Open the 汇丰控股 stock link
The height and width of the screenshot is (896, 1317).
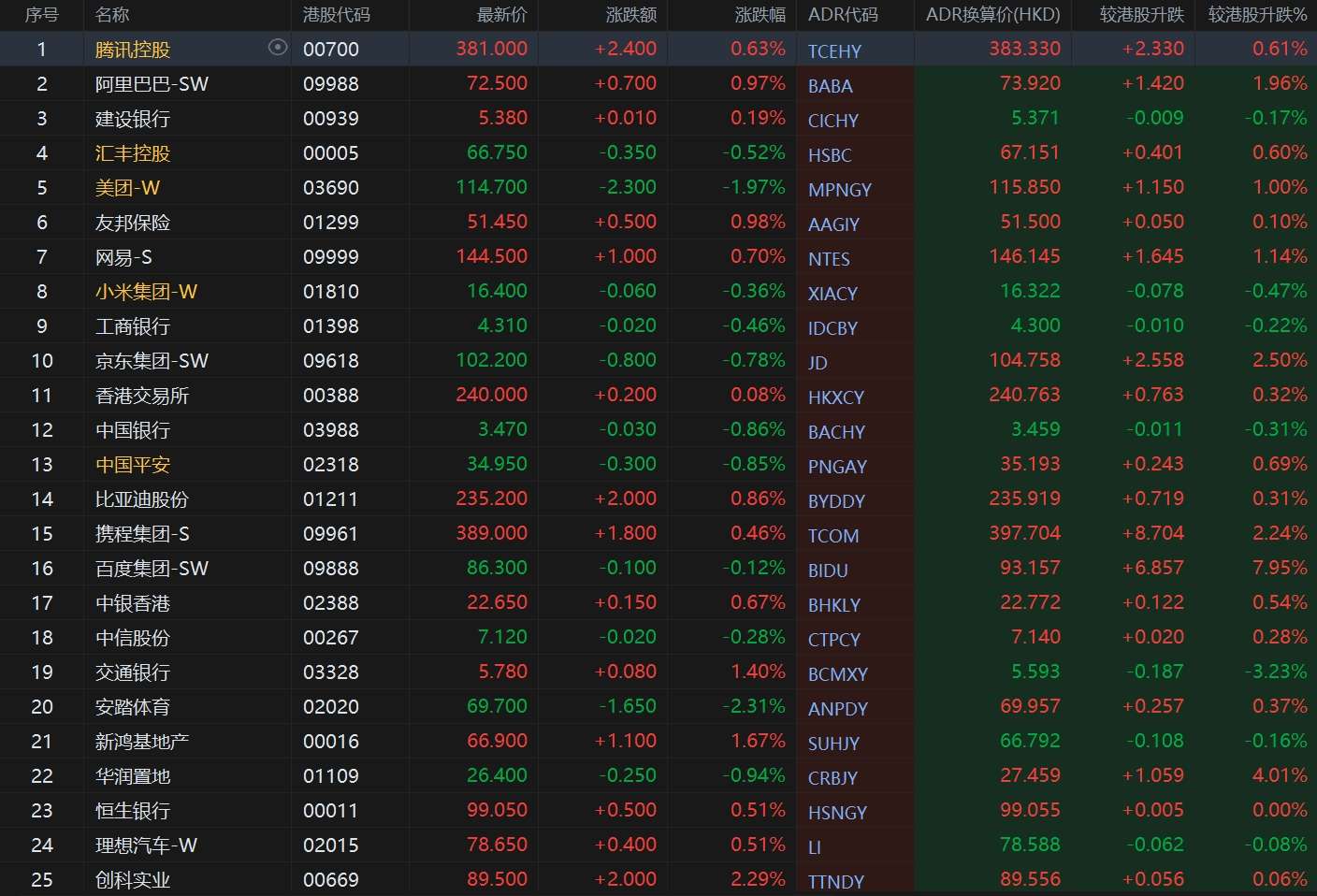(133, 153)
